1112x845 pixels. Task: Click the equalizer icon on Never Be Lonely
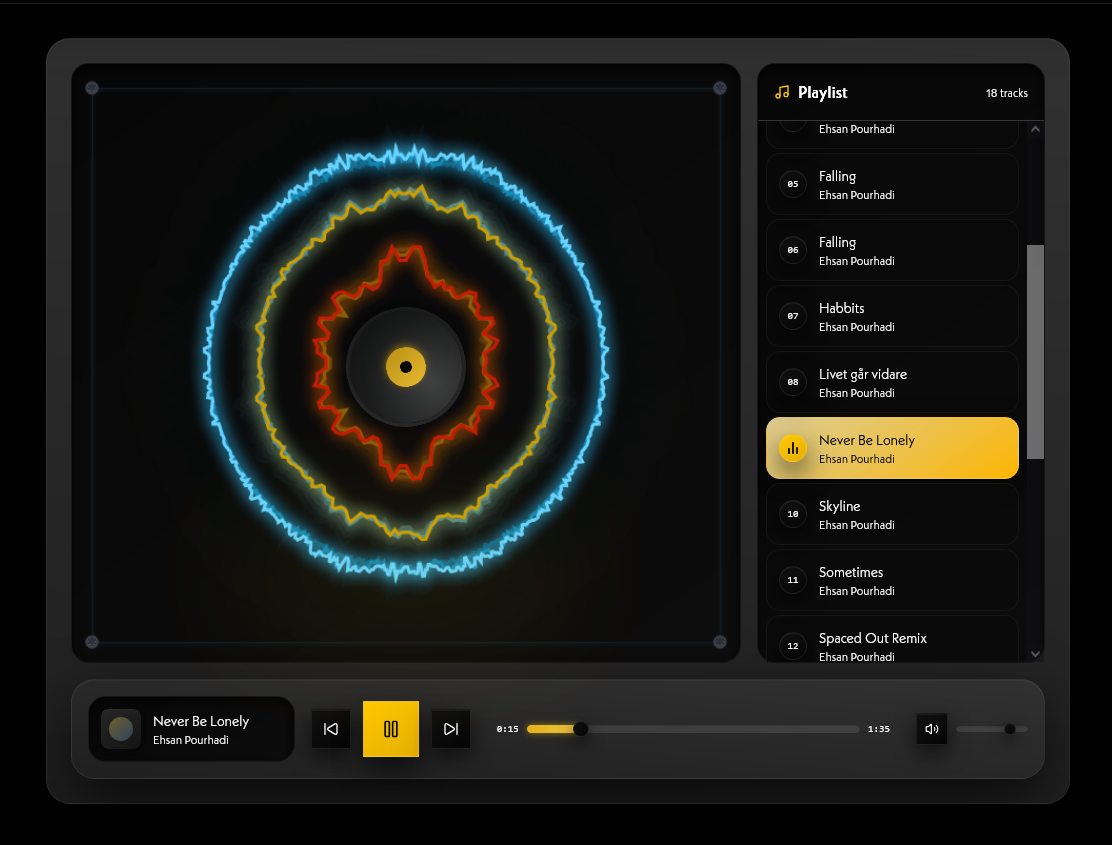point(792,448)
